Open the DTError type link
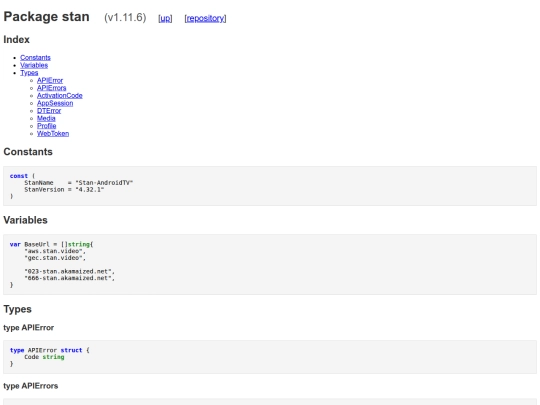 point(49,111)
